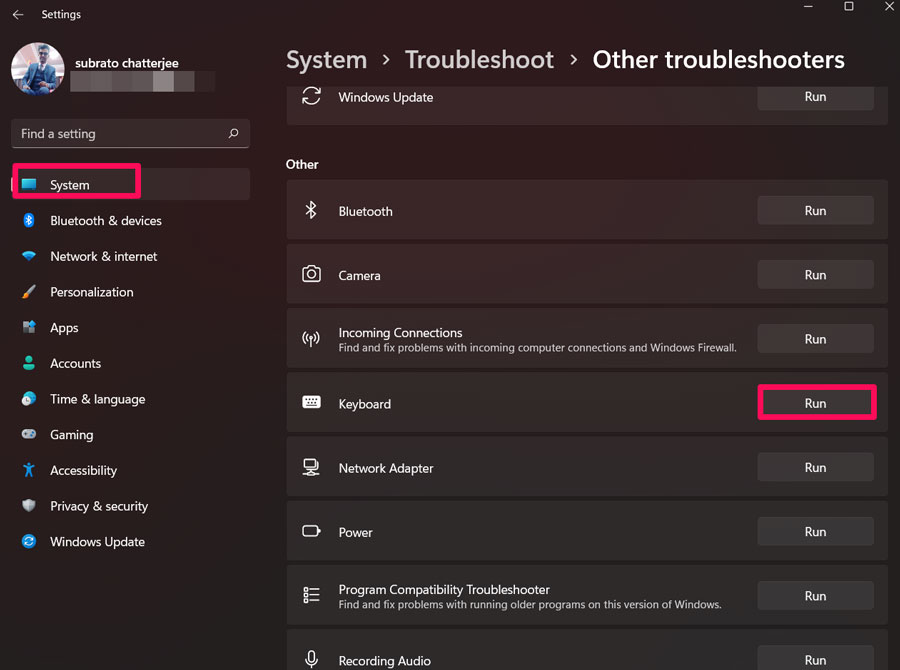Screen dimensions: 900x670
Task: Click the Camera row icon
Action: click(x=312, y=274)
